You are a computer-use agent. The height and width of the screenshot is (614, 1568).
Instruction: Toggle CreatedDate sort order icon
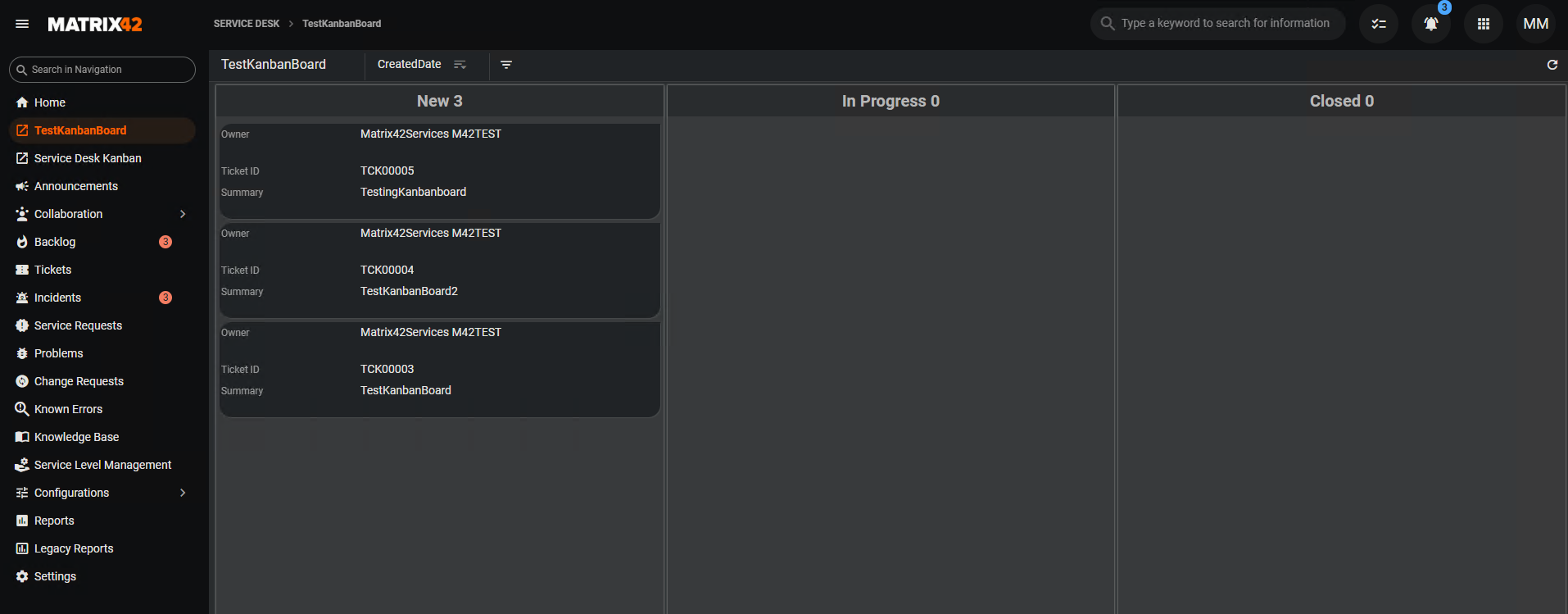click(460, 65)
